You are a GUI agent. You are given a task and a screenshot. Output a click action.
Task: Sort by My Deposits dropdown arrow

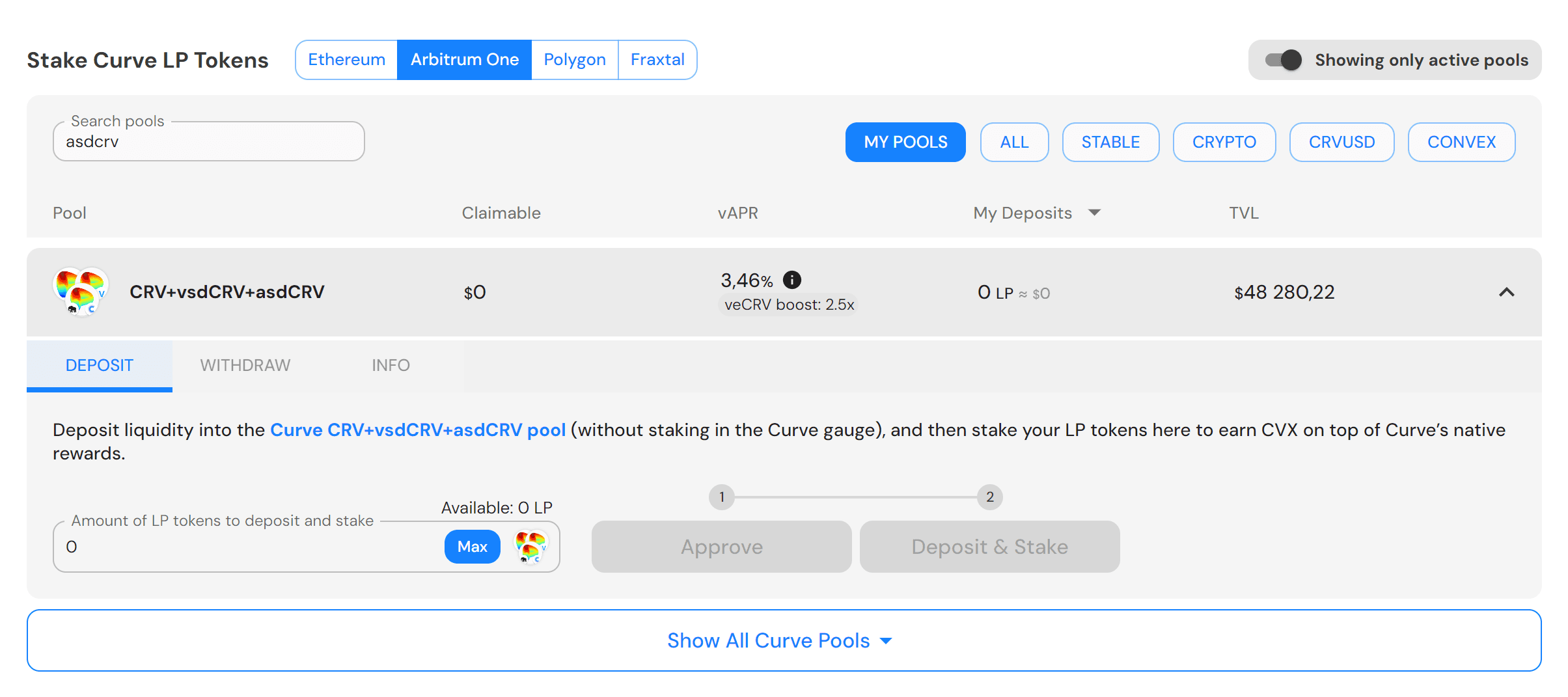click(1094, 213)
